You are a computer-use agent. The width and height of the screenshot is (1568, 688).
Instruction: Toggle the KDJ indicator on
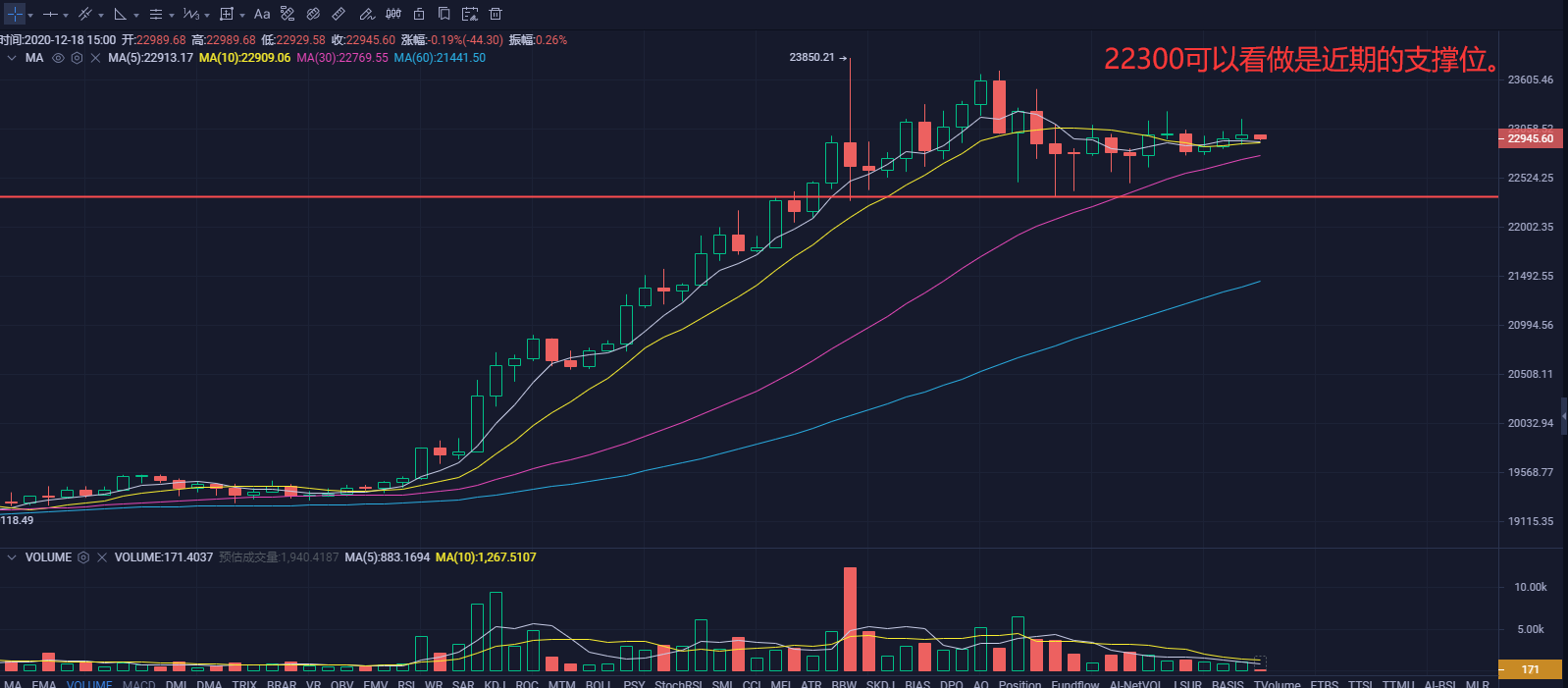click(495, 683)
